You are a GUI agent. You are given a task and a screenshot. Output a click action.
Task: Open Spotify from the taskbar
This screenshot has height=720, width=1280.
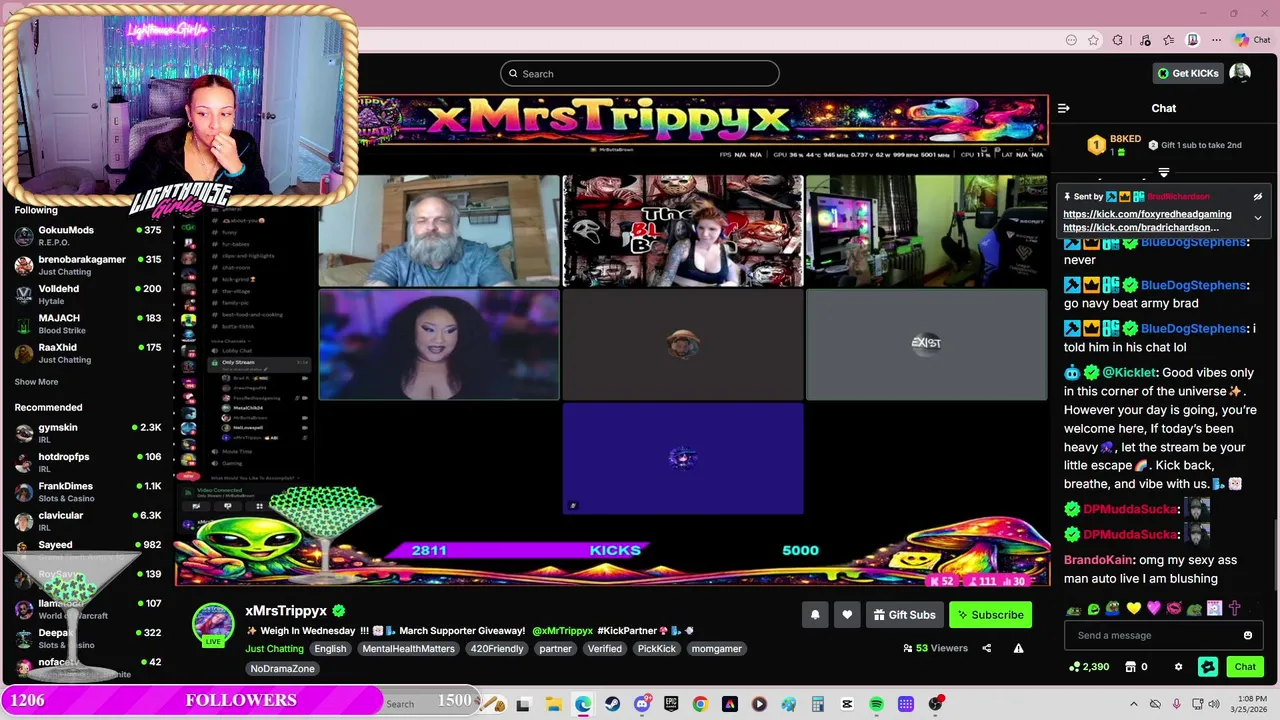[876, 704]
